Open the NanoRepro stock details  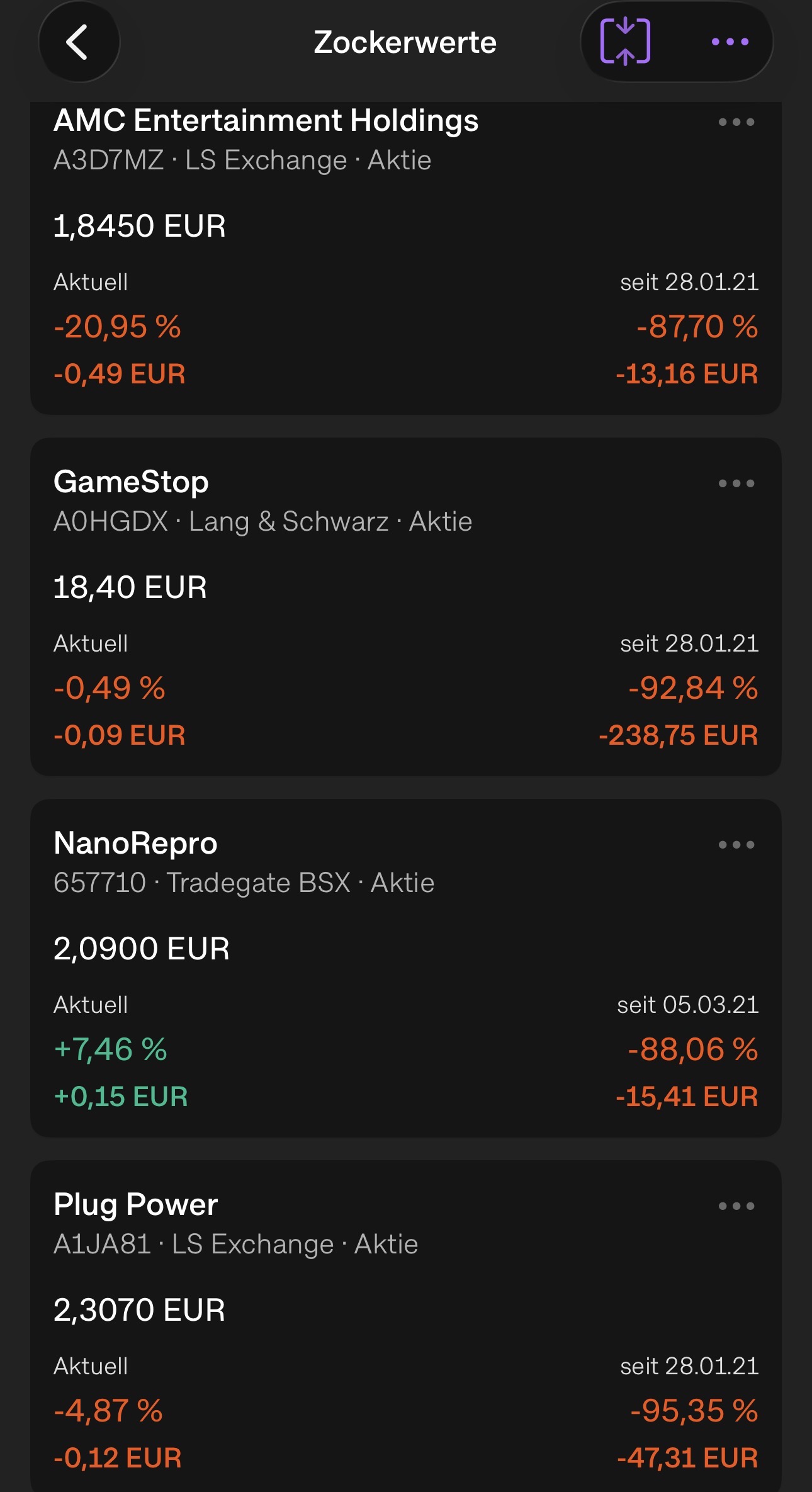click(x=135, y=843)
